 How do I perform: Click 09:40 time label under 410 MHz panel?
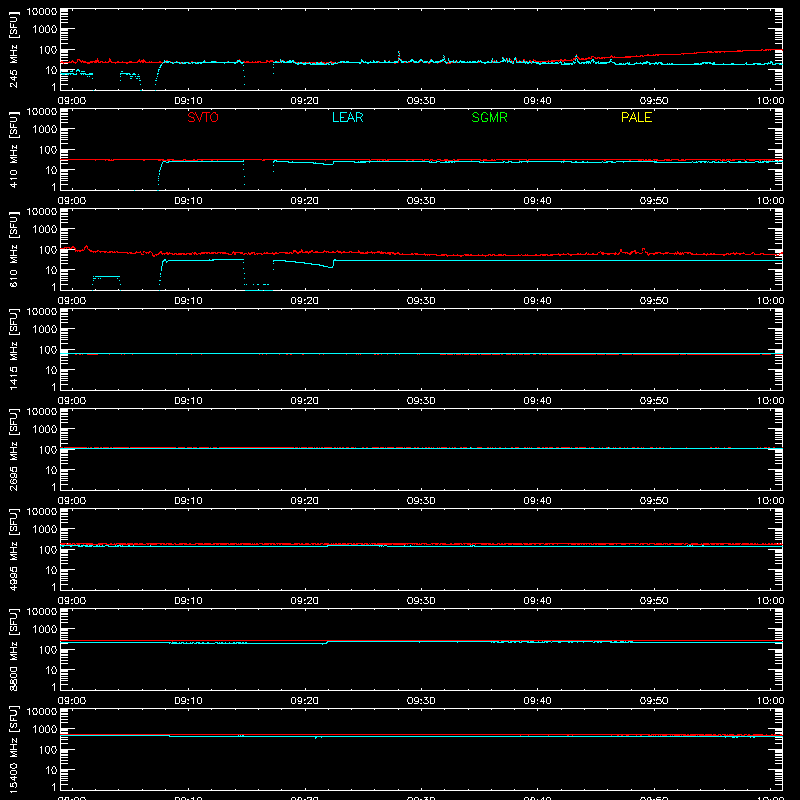click(537, 201)
